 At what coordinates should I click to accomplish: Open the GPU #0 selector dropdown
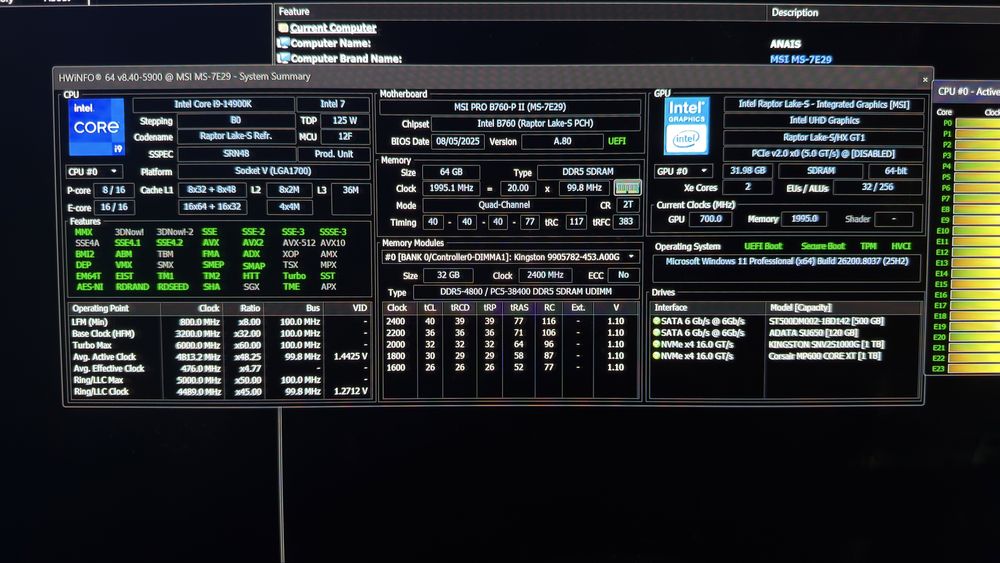click(x=683, y=171)
